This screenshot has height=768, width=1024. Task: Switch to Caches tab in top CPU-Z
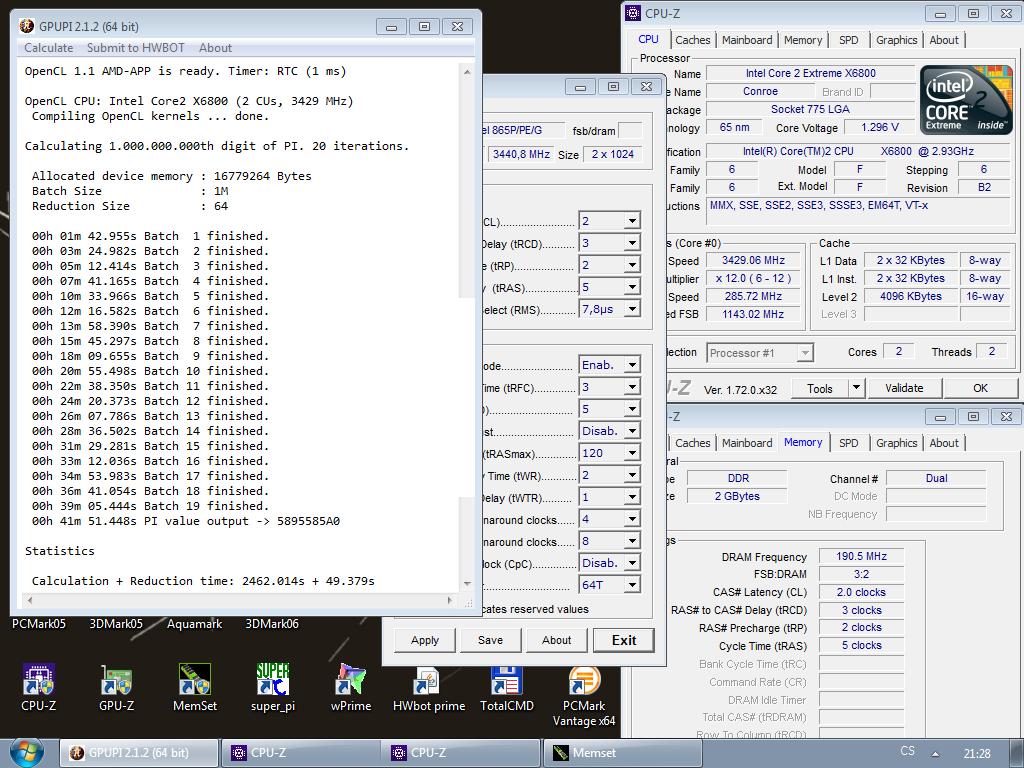(692, 40)
